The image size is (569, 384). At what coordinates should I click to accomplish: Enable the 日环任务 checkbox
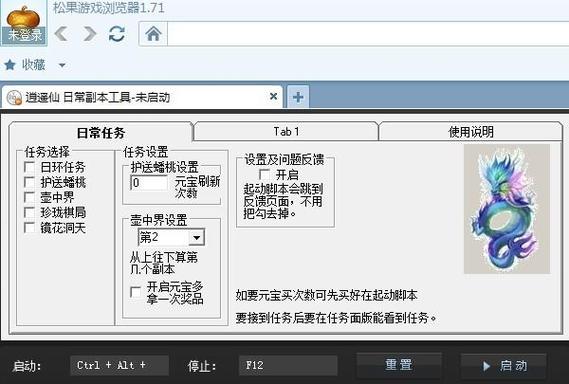[x=29, y=167]
